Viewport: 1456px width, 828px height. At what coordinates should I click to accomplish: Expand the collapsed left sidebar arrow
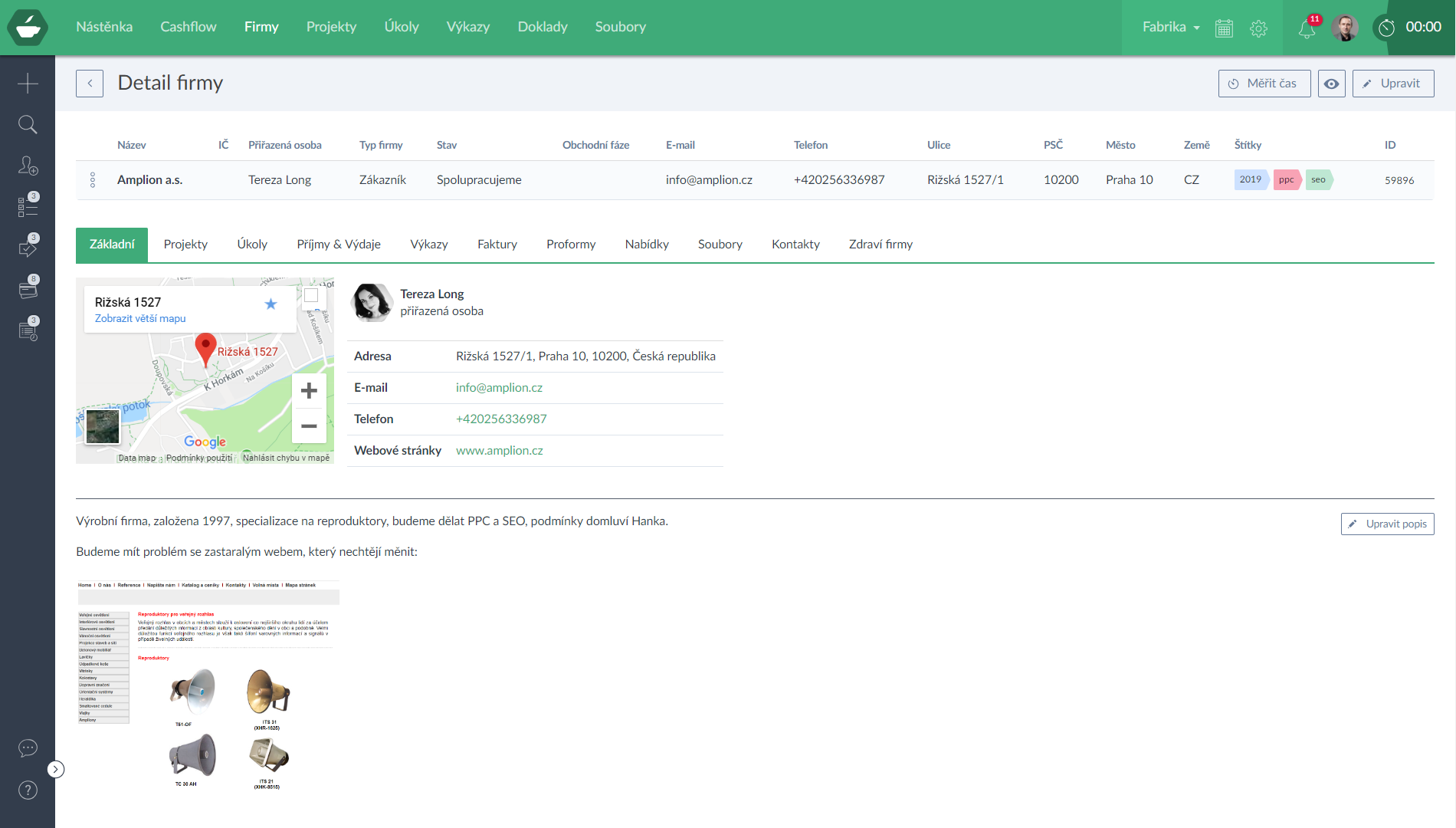(x=56, y=769)
